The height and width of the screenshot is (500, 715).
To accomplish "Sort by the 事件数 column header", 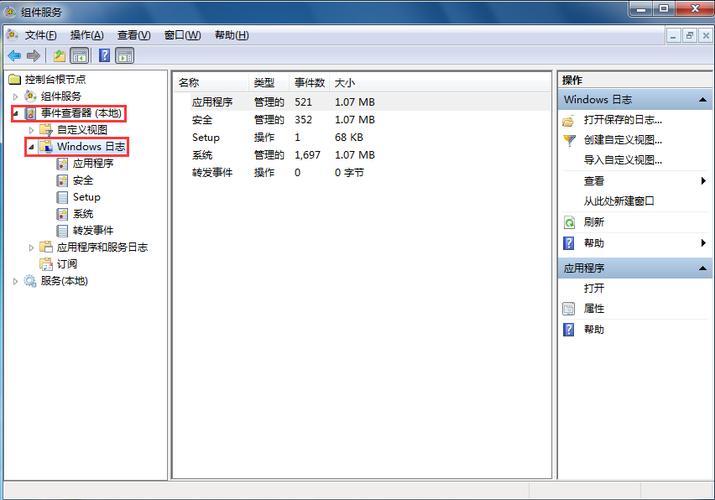I will [310, 82].
